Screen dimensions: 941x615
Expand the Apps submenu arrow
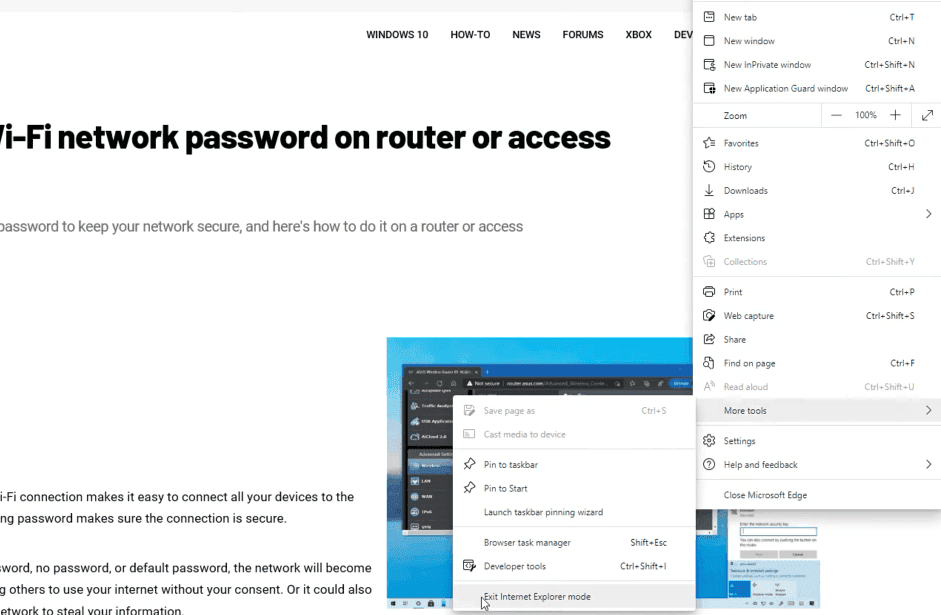click(x=928, y=214)
